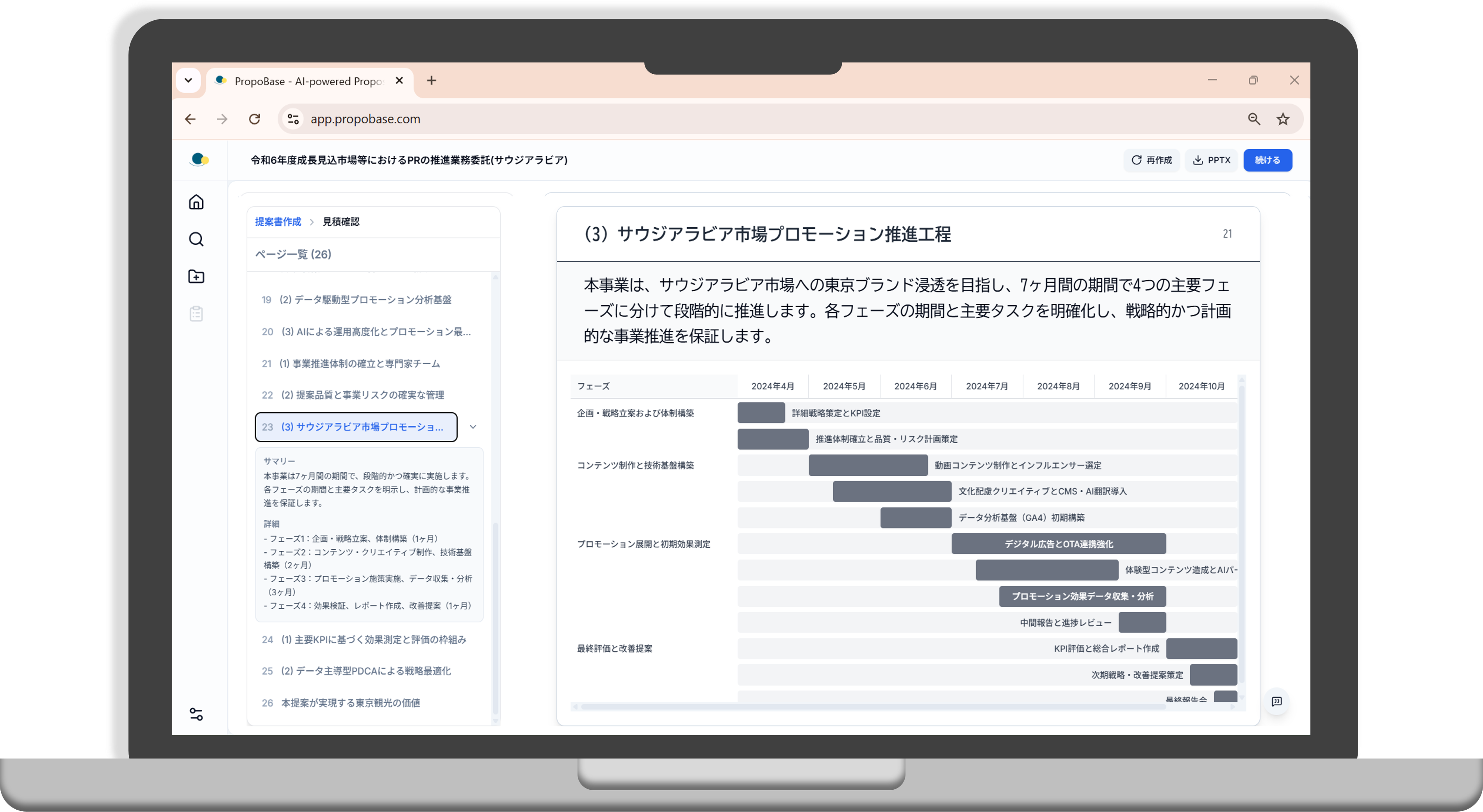
Task: Click the new project folder icon
Action: 196,277
